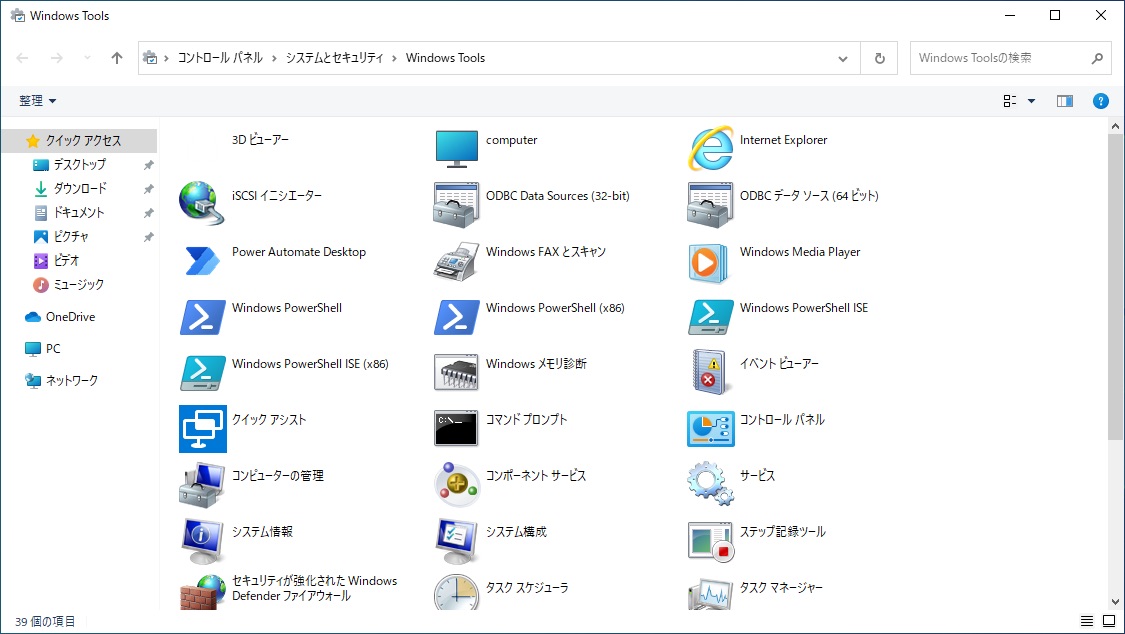Click the Windows Tools breadcrumb

coord(446,58)
